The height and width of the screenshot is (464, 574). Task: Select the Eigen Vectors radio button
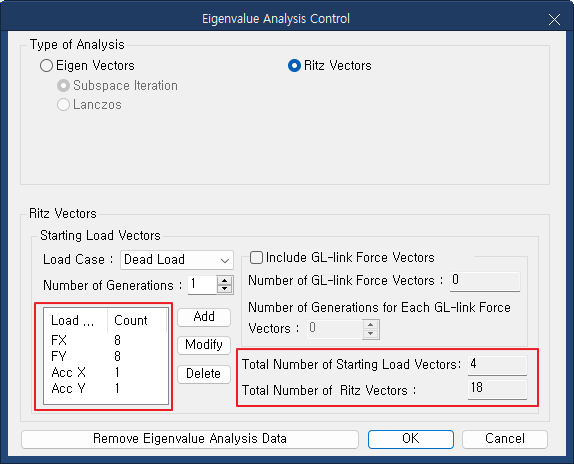[46, 66]
